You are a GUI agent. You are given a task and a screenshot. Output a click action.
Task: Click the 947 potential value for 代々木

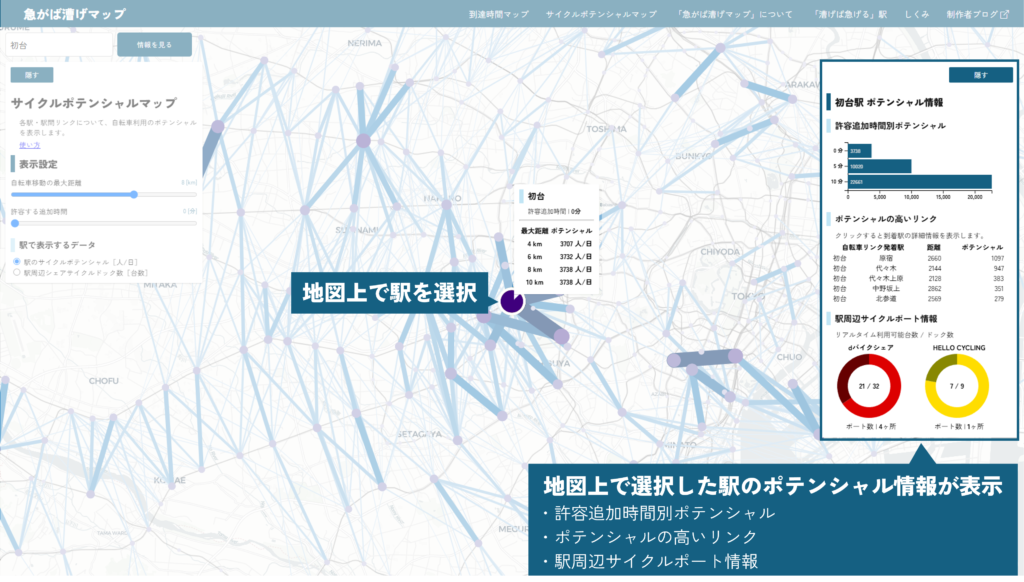click(999, 268)
